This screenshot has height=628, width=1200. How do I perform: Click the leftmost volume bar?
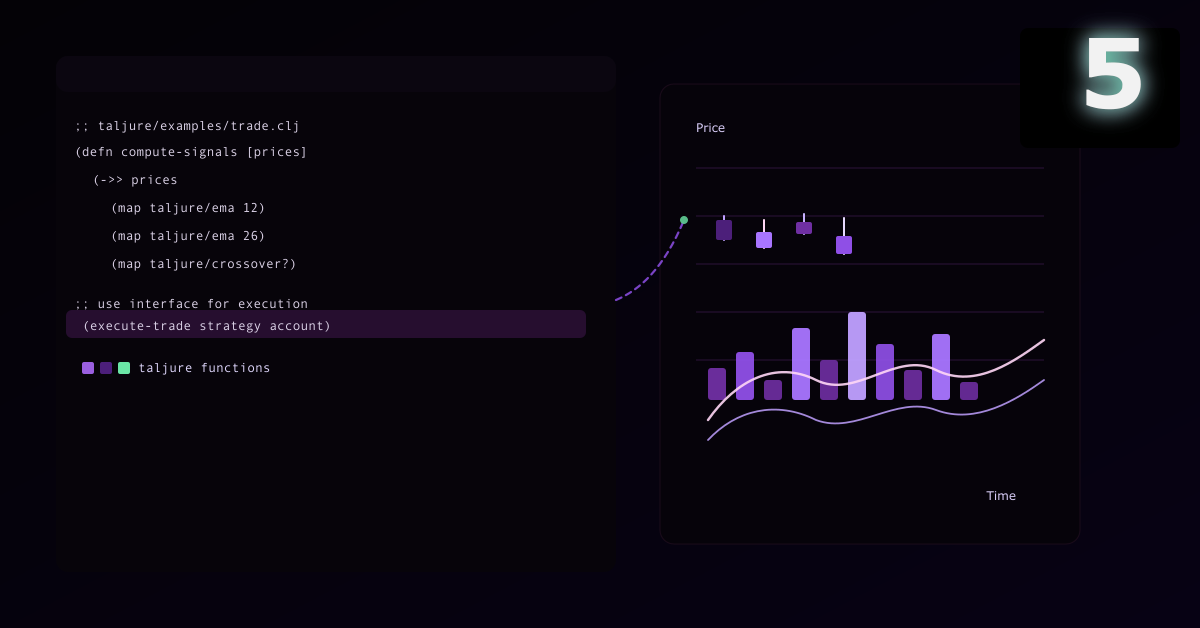pyautogui.click(x=717, y=384)
